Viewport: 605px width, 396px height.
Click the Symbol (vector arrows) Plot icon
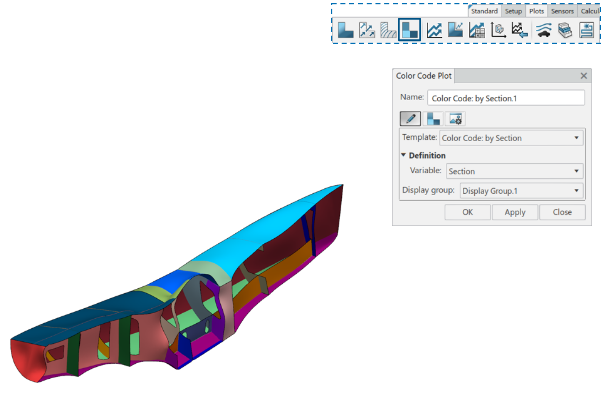[367, 30]
